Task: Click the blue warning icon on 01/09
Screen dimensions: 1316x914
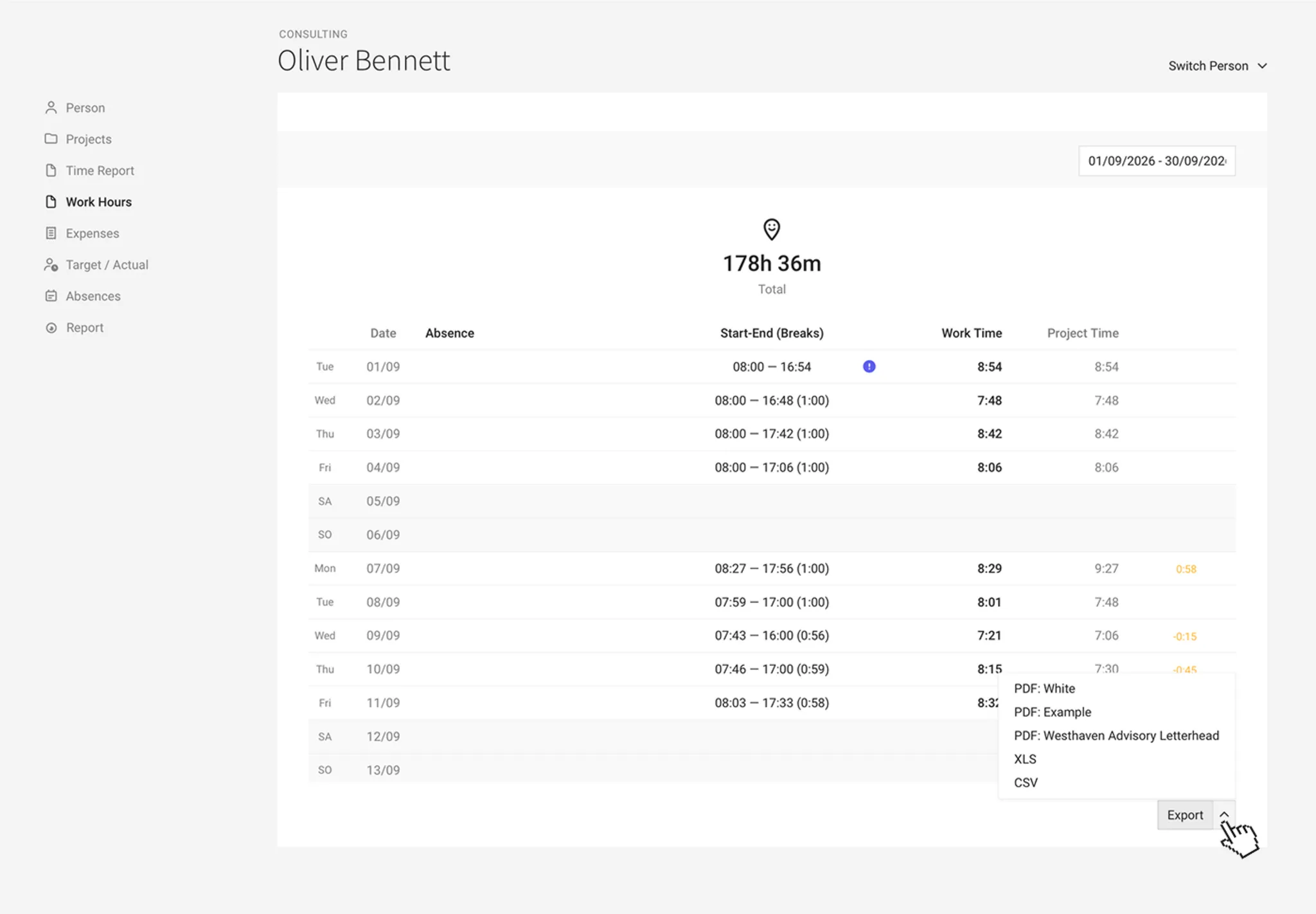Action: coord(869,366)
